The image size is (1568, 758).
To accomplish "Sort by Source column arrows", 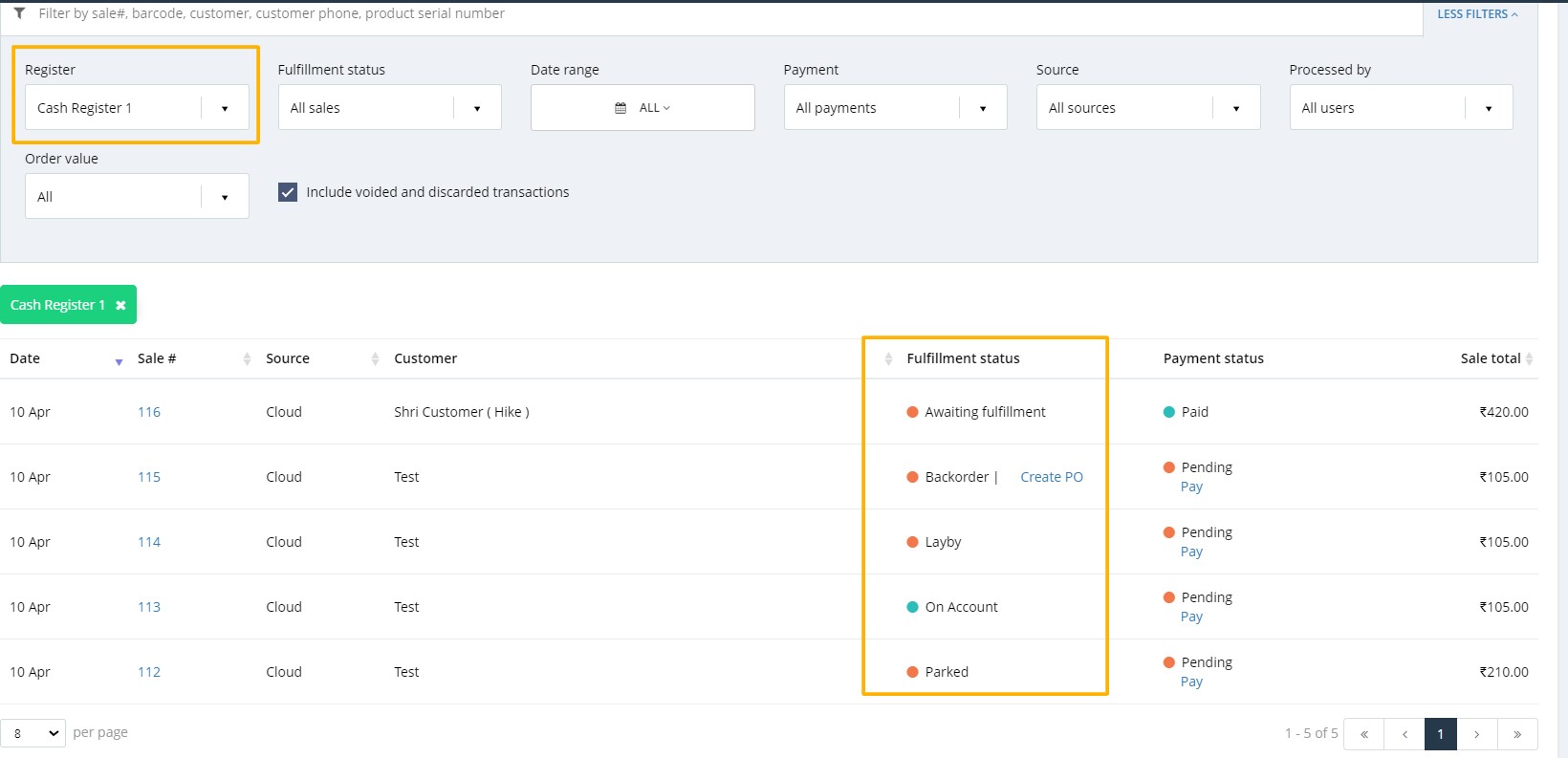I will click(375, 358).
